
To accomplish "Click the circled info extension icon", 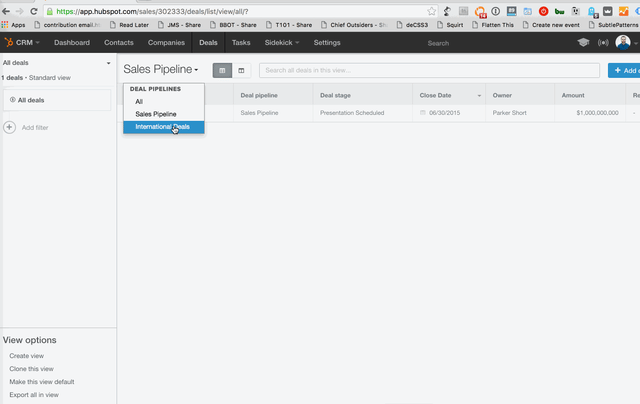I will [496, 11].
